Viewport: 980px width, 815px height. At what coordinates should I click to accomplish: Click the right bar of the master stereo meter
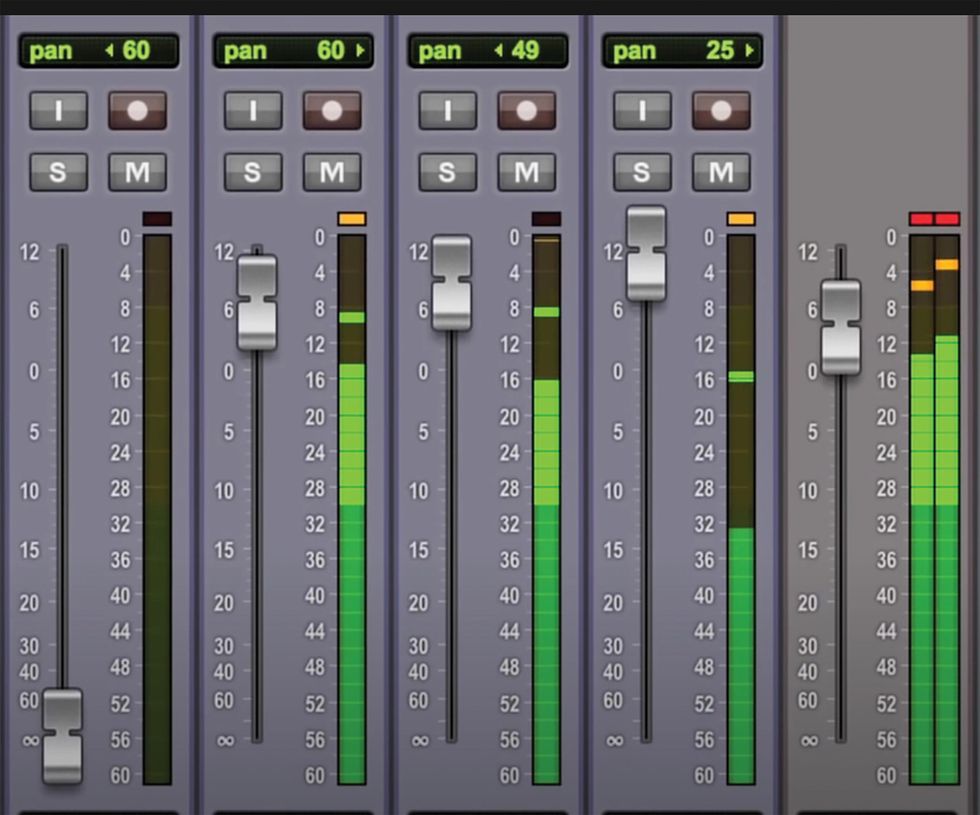947,509
